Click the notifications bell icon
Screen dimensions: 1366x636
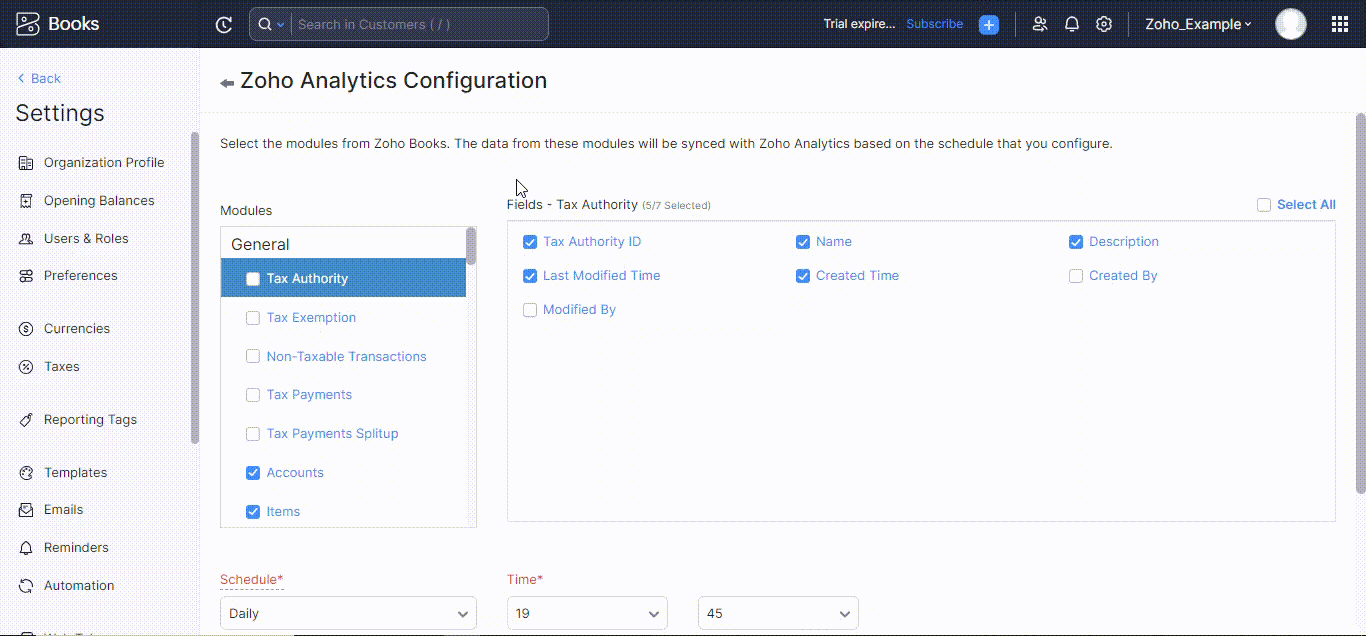pos(1071,23)
